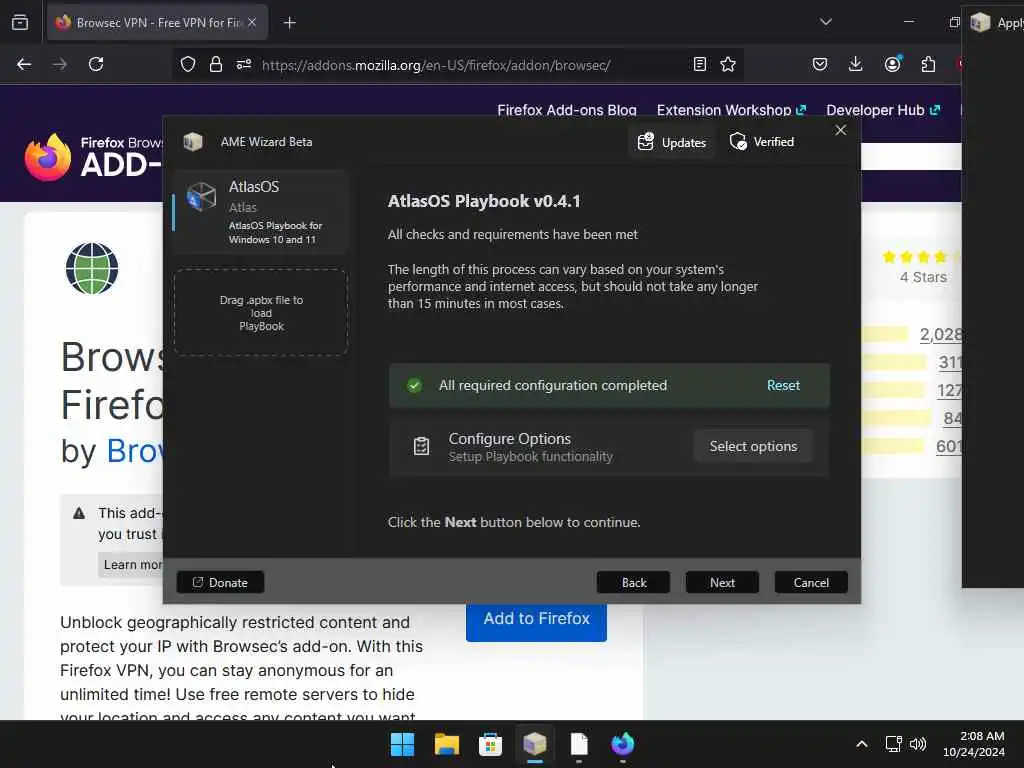Click Next in AME Wizard
The image size is (1024, 768).
pos(722,582)
